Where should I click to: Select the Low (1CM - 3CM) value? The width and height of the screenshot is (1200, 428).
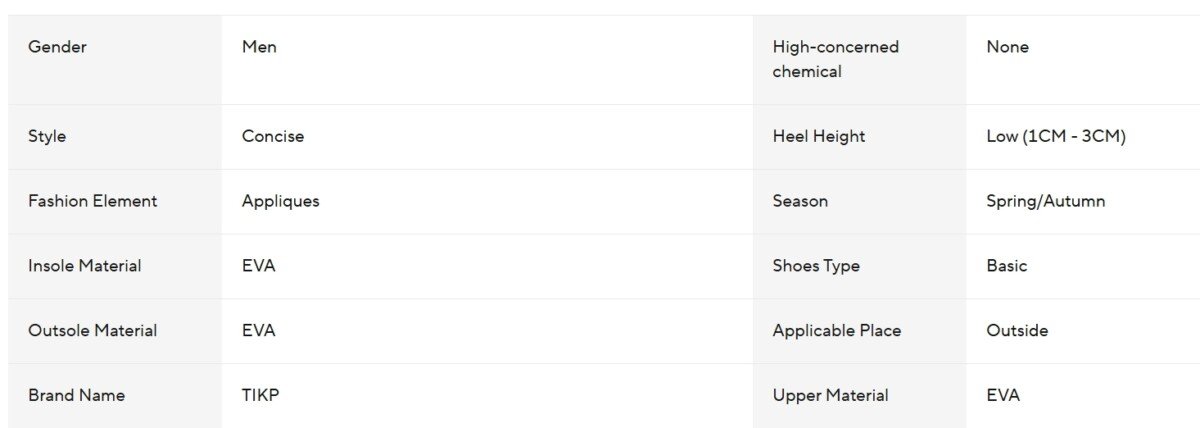click(1055, 136)
